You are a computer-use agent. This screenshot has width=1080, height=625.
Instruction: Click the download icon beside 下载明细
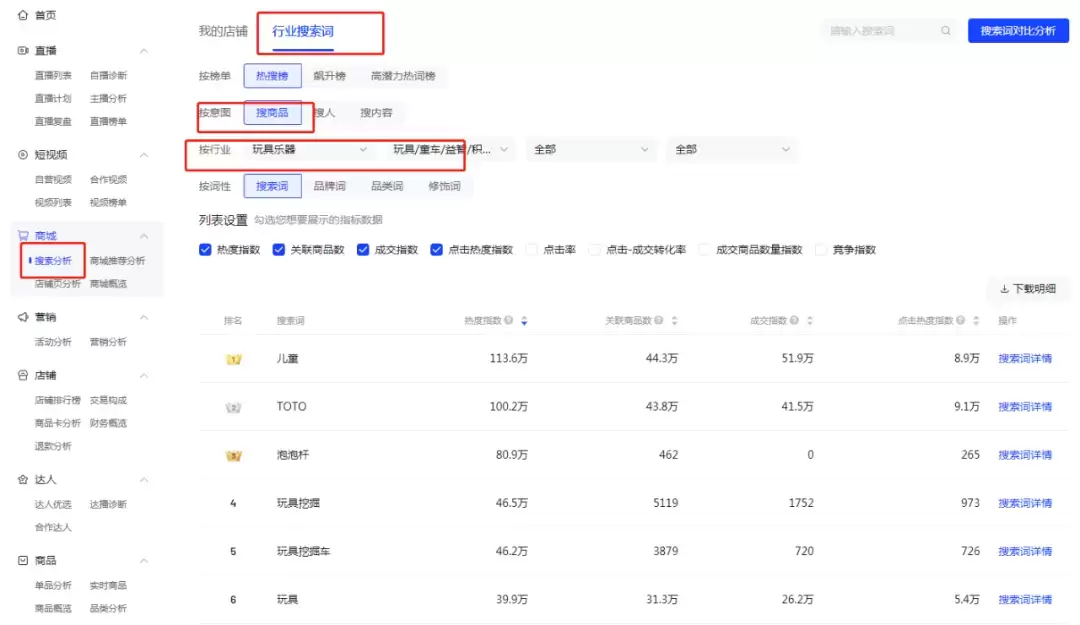1004,289
